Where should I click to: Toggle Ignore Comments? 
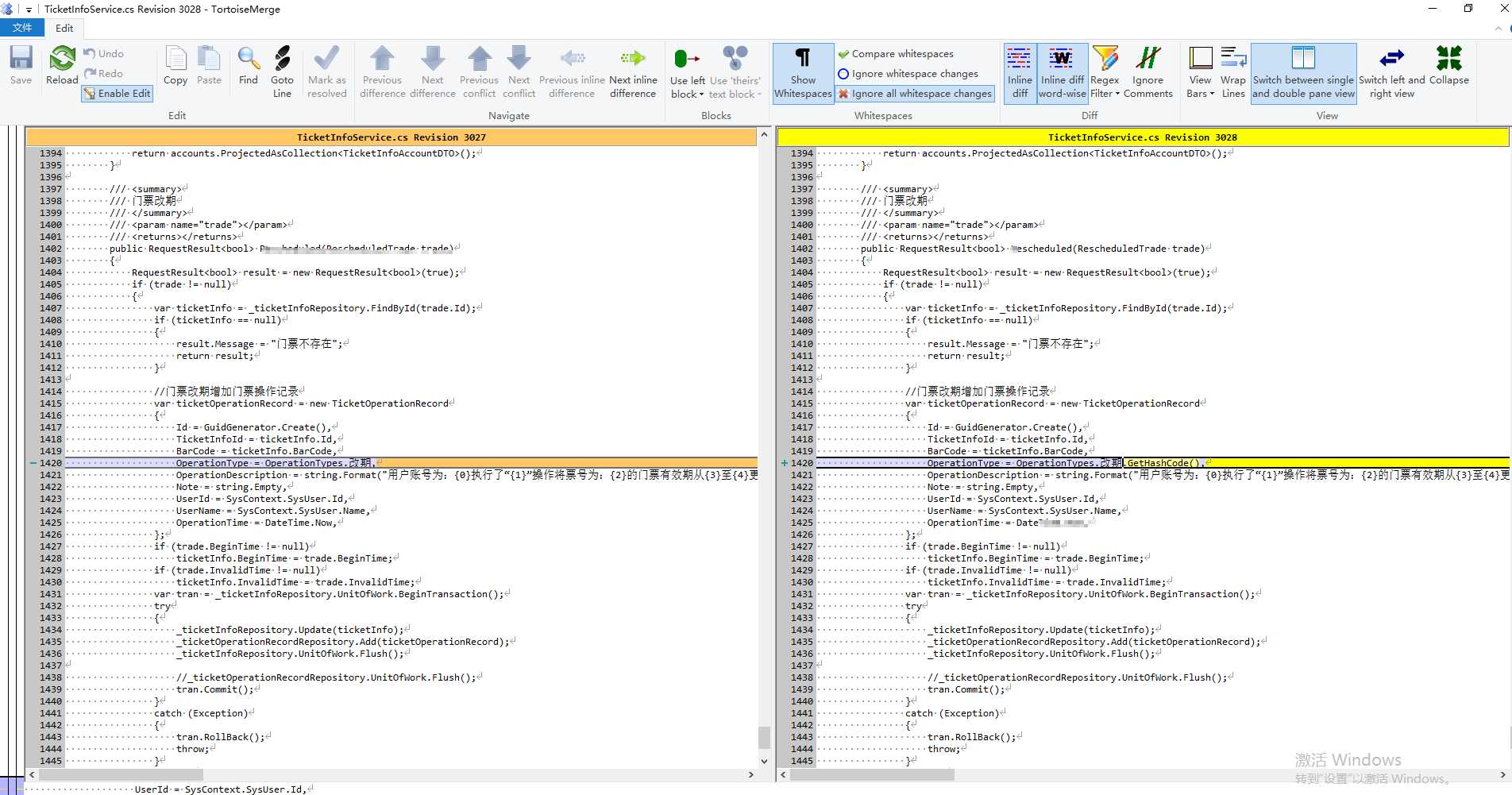point(1147,73)
